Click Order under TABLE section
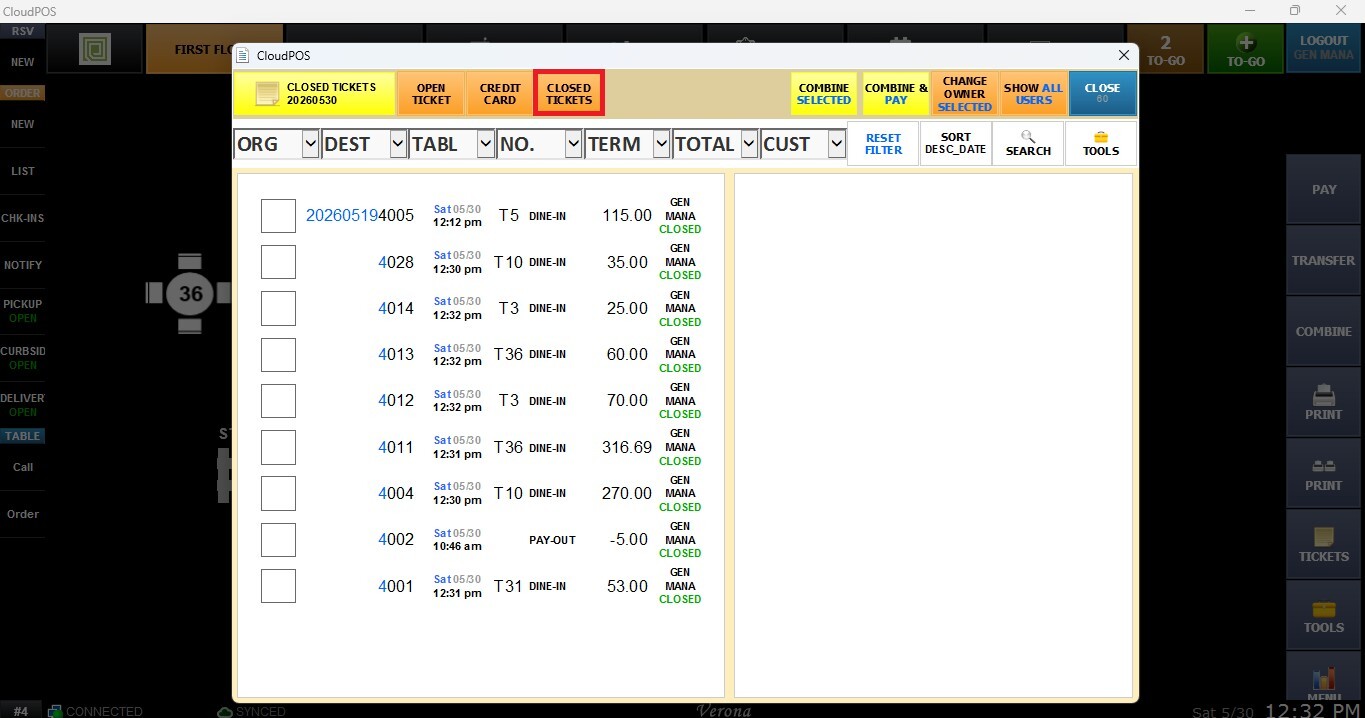This screenshot has width=1365, height=718. [22, 514]
